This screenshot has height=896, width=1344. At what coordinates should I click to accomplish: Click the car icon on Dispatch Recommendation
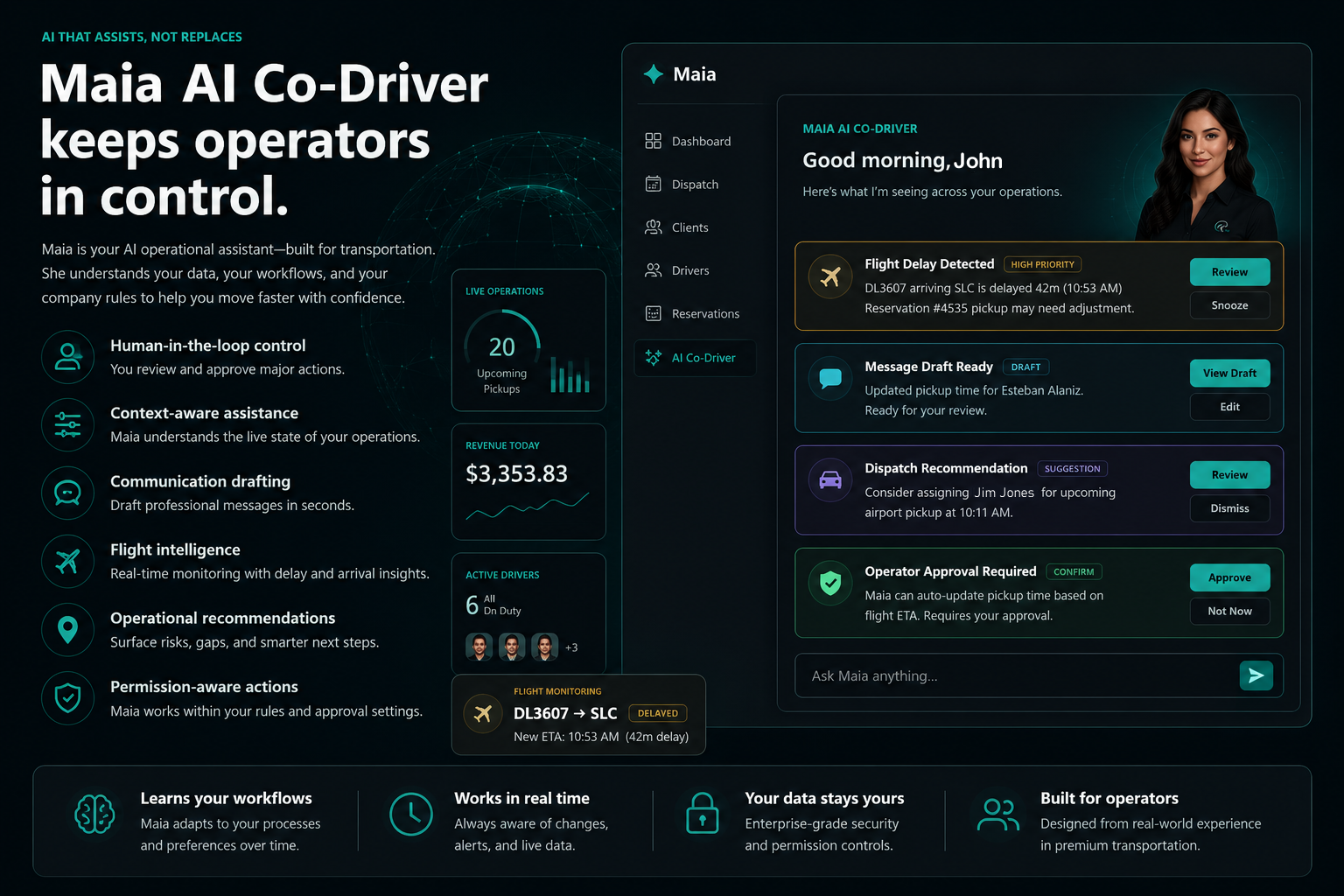click(x=829, y=479)
